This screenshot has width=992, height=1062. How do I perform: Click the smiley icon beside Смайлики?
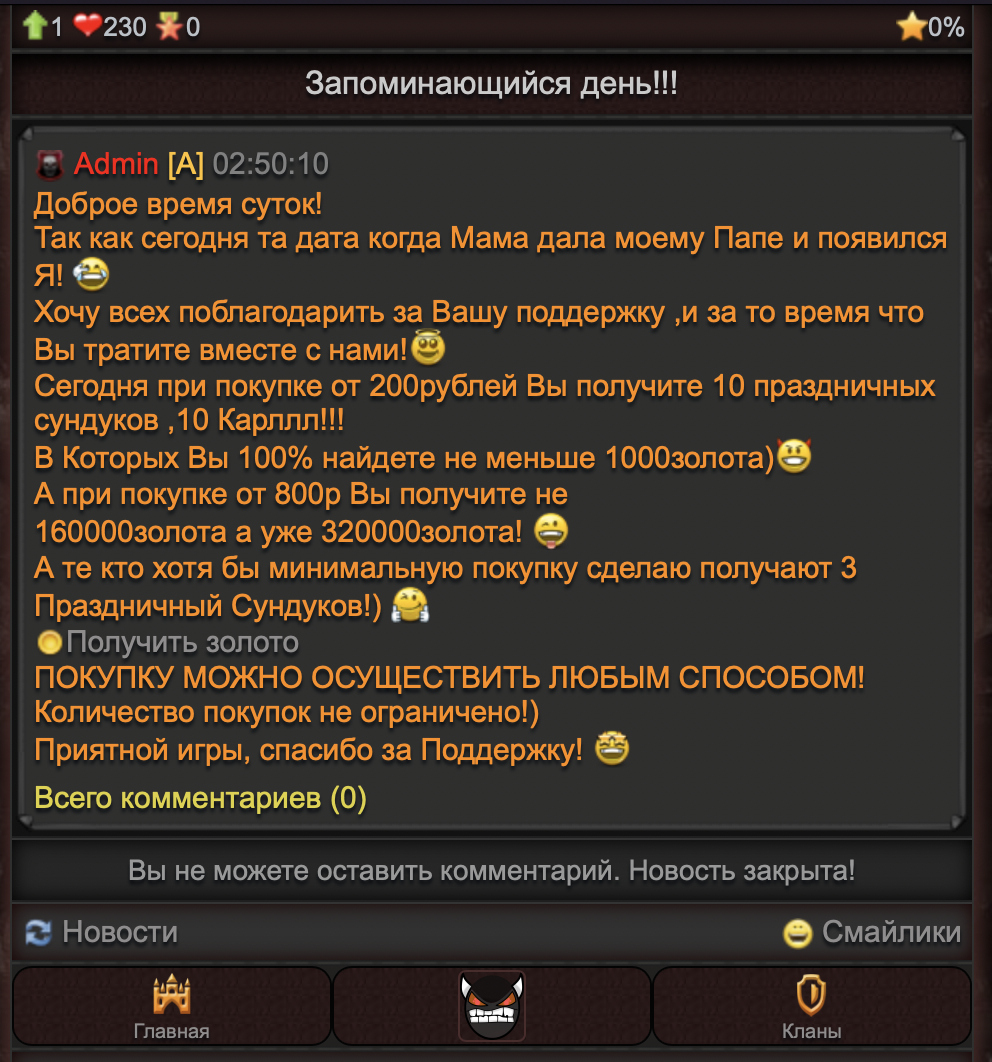coord(798,933)
